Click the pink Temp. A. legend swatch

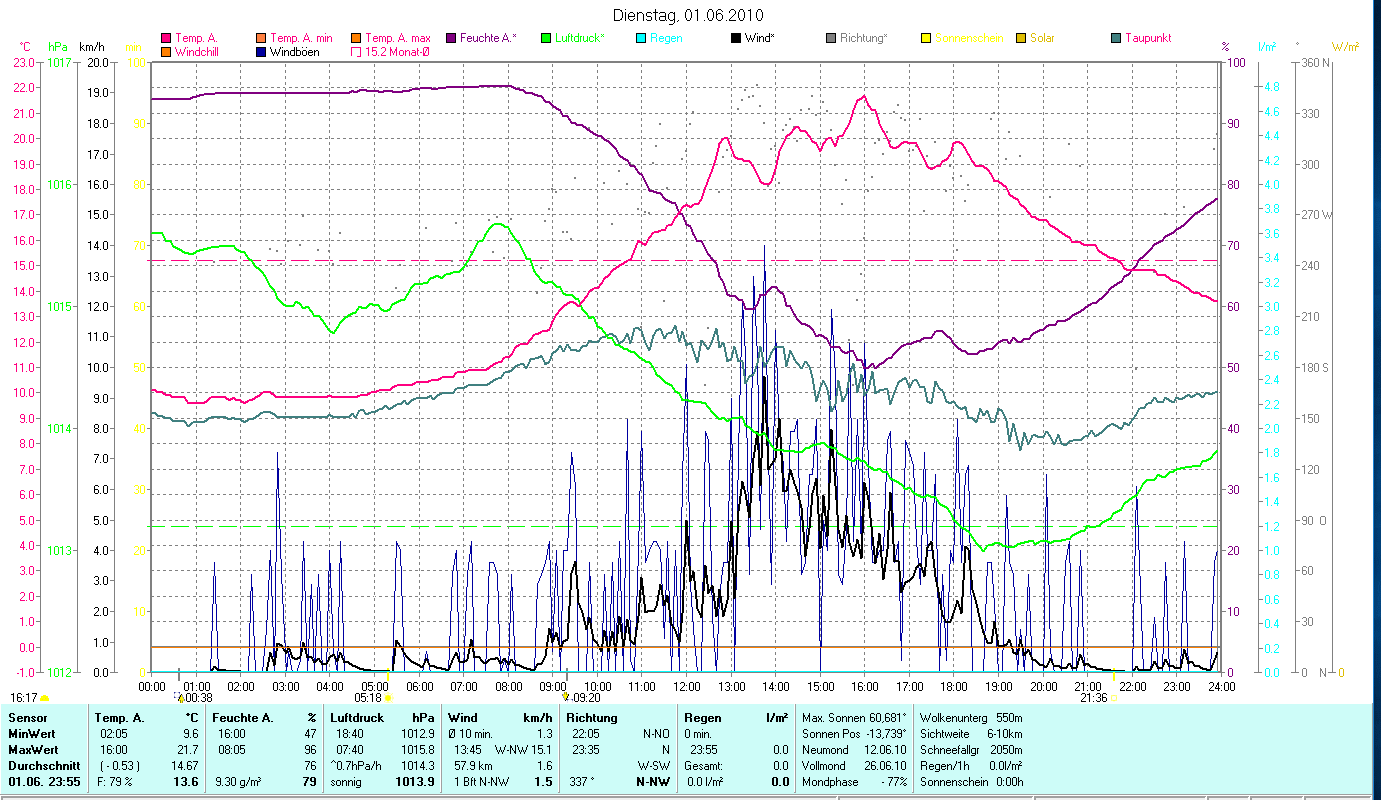166,38
